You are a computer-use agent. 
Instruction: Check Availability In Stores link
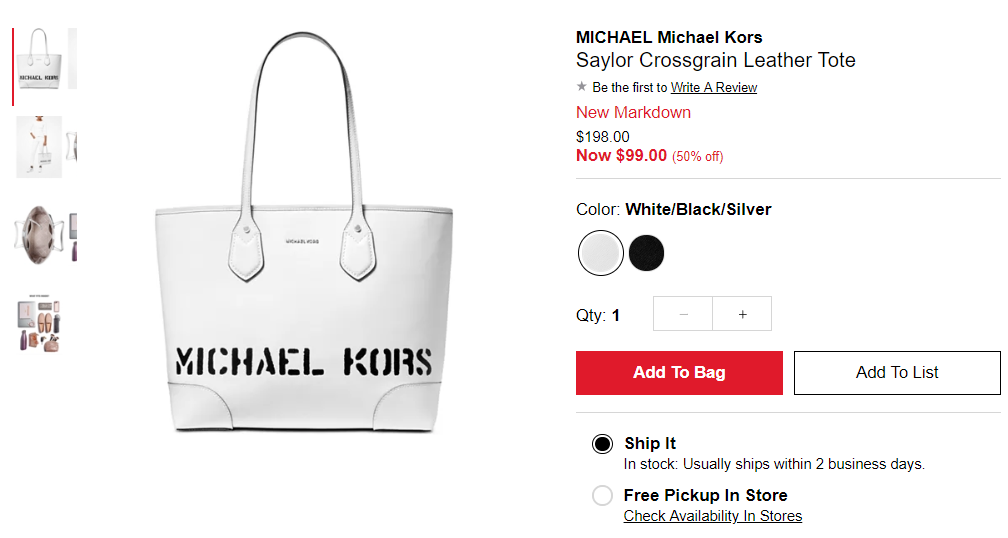(x=713, y=516)
